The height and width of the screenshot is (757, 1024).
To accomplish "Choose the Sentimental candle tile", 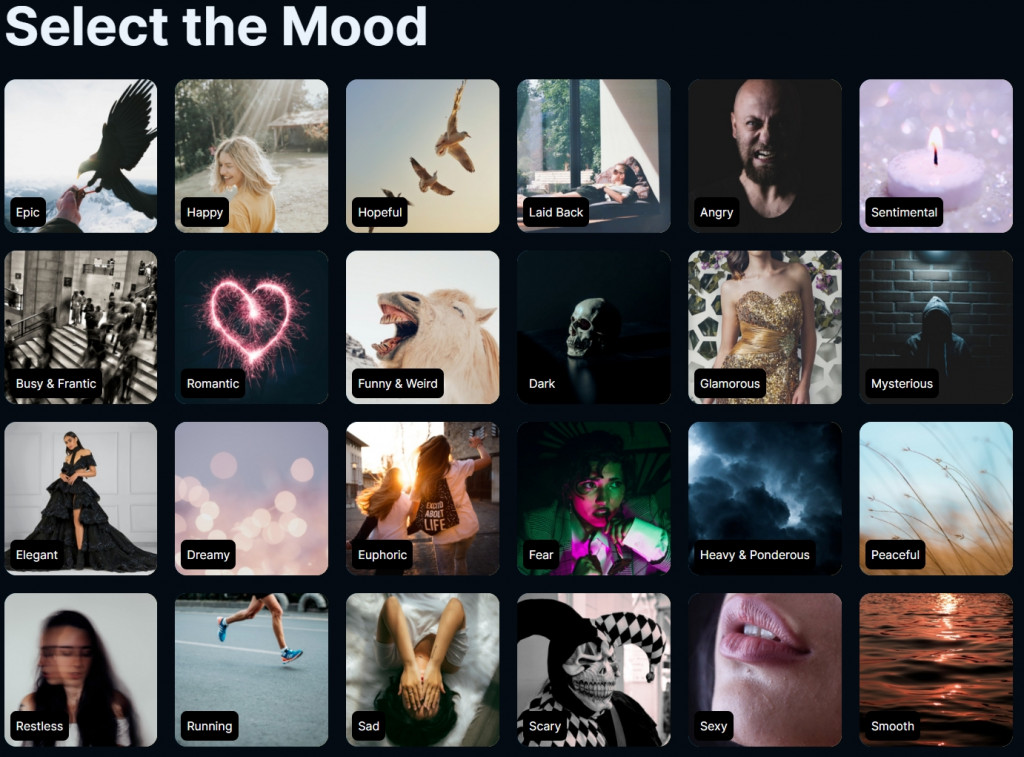I will coord(936,156).
